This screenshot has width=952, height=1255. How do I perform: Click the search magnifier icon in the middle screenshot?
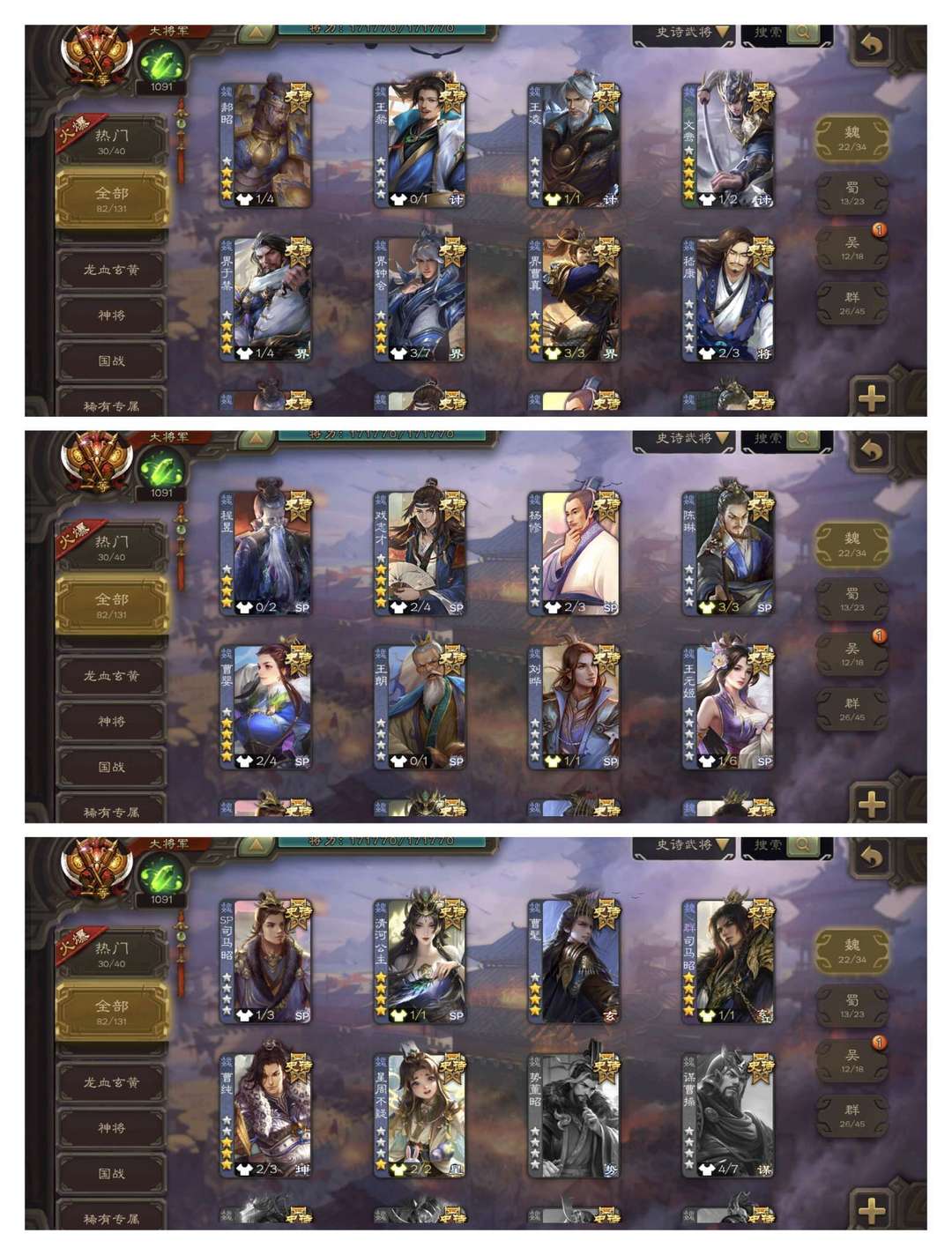pos(804,439)
